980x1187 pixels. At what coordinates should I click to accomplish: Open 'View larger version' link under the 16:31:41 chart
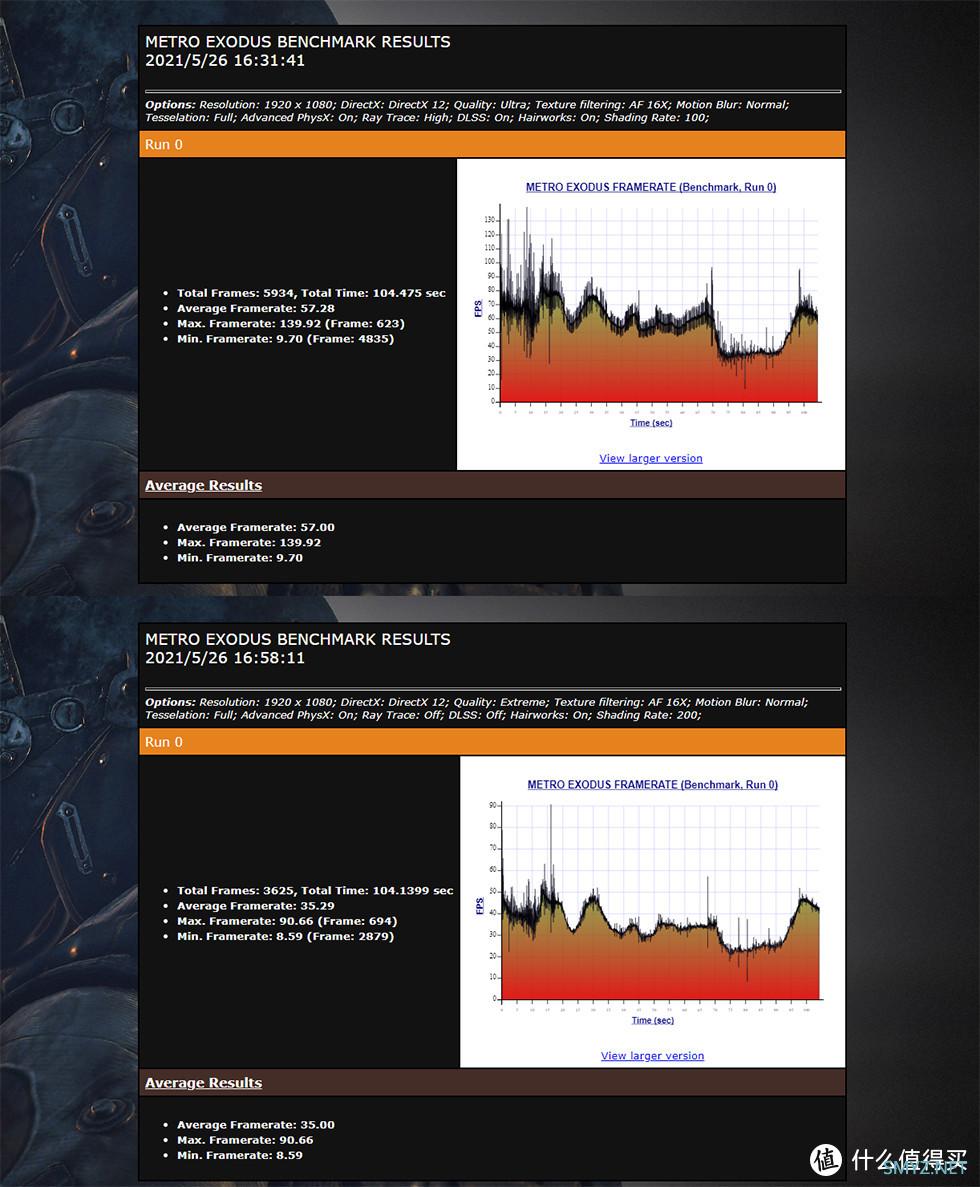(651, 458)
